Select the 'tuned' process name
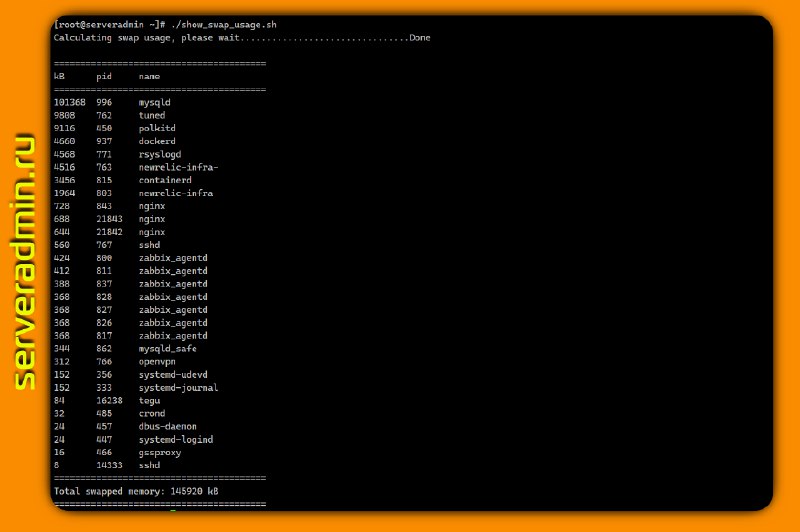The width and height of the screenshot is (800, 532). pos(152,115)
